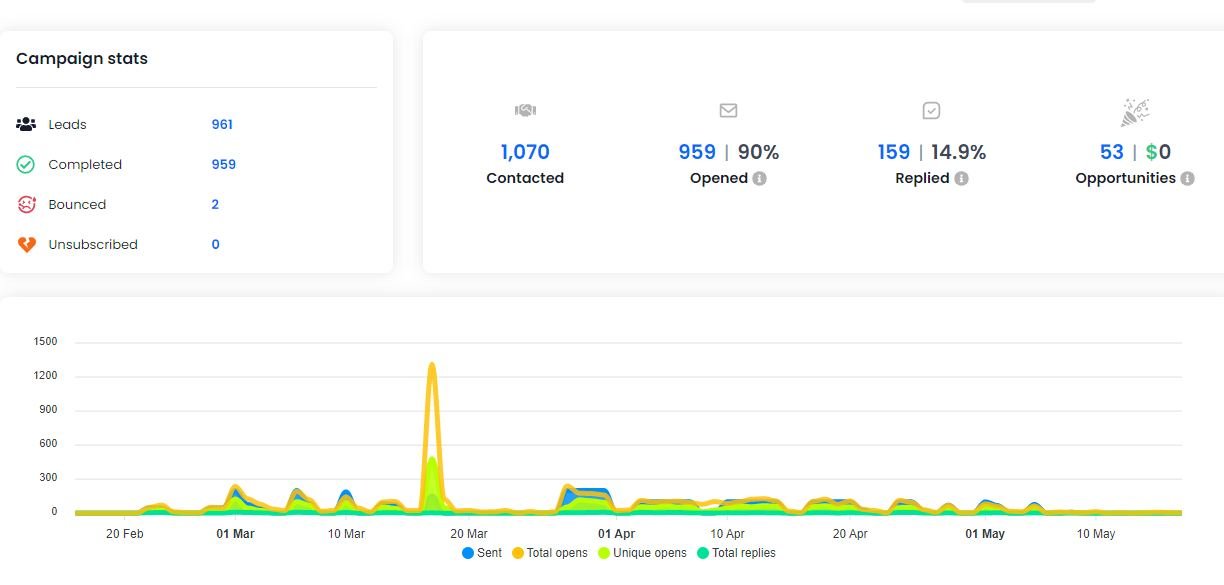Click the party popper Opportunities icon

coord(1134,112)
